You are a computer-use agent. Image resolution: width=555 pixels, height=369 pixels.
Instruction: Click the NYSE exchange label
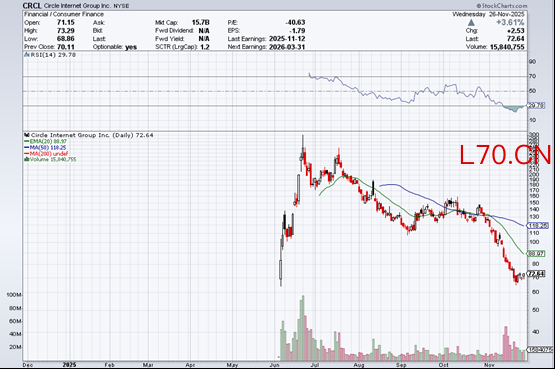pos(121,6)
